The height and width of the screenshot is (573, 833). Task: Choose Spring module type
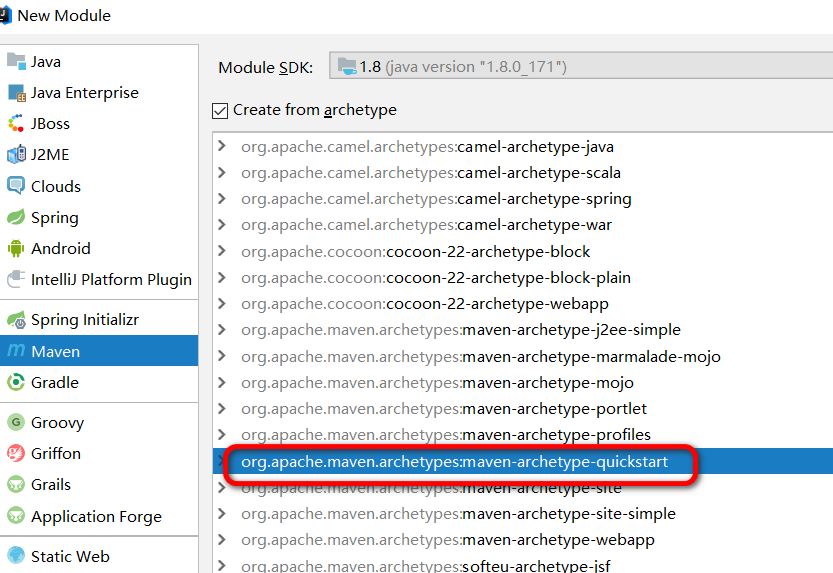[x=99, y=217]
